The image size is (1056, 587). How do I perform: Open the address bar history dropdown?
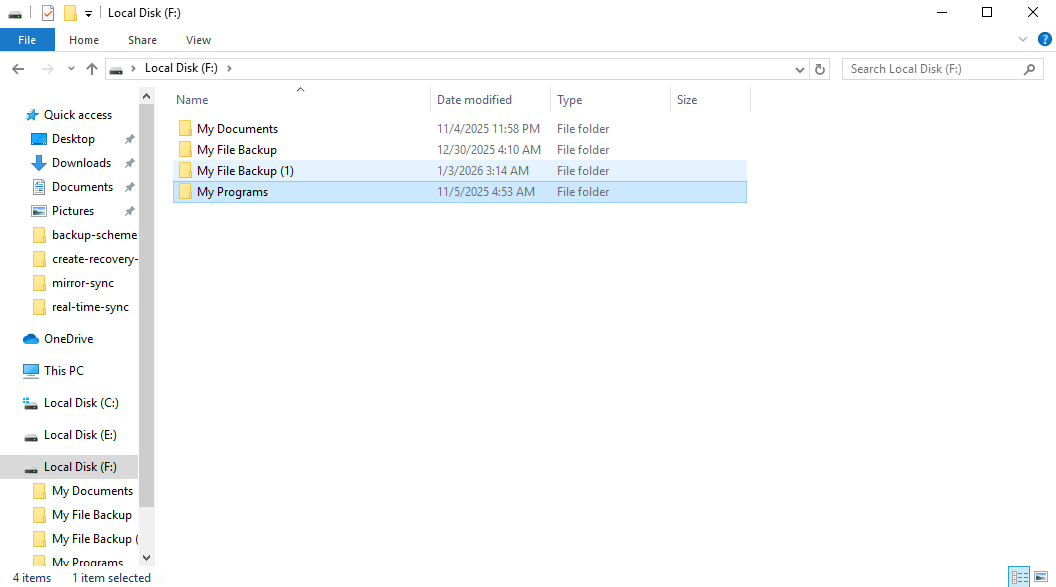click(799, 69)
